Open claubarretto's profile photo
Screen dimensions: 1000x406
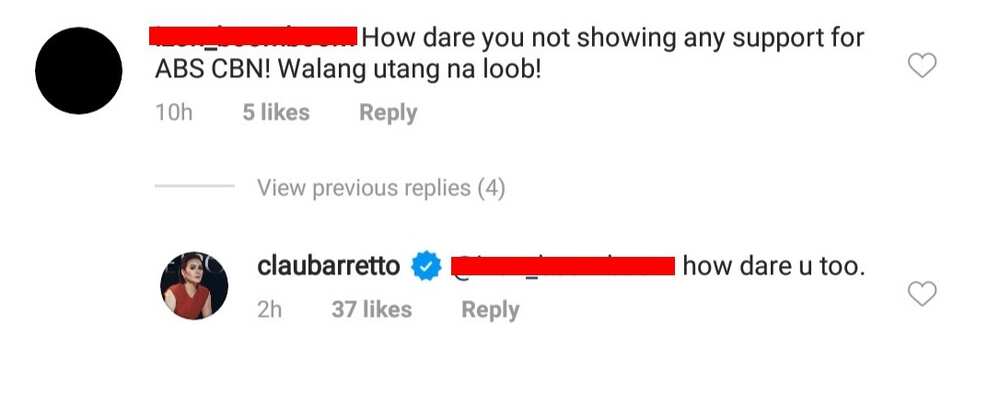194,284
